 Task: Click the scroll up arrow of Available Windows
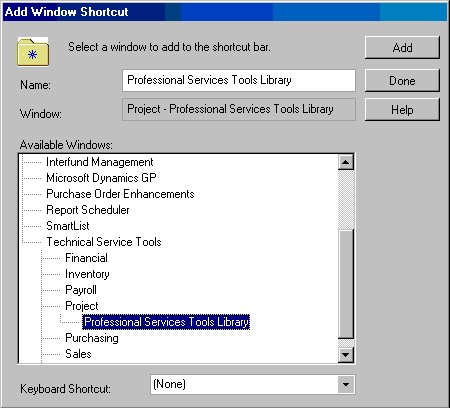click(346, 162)
